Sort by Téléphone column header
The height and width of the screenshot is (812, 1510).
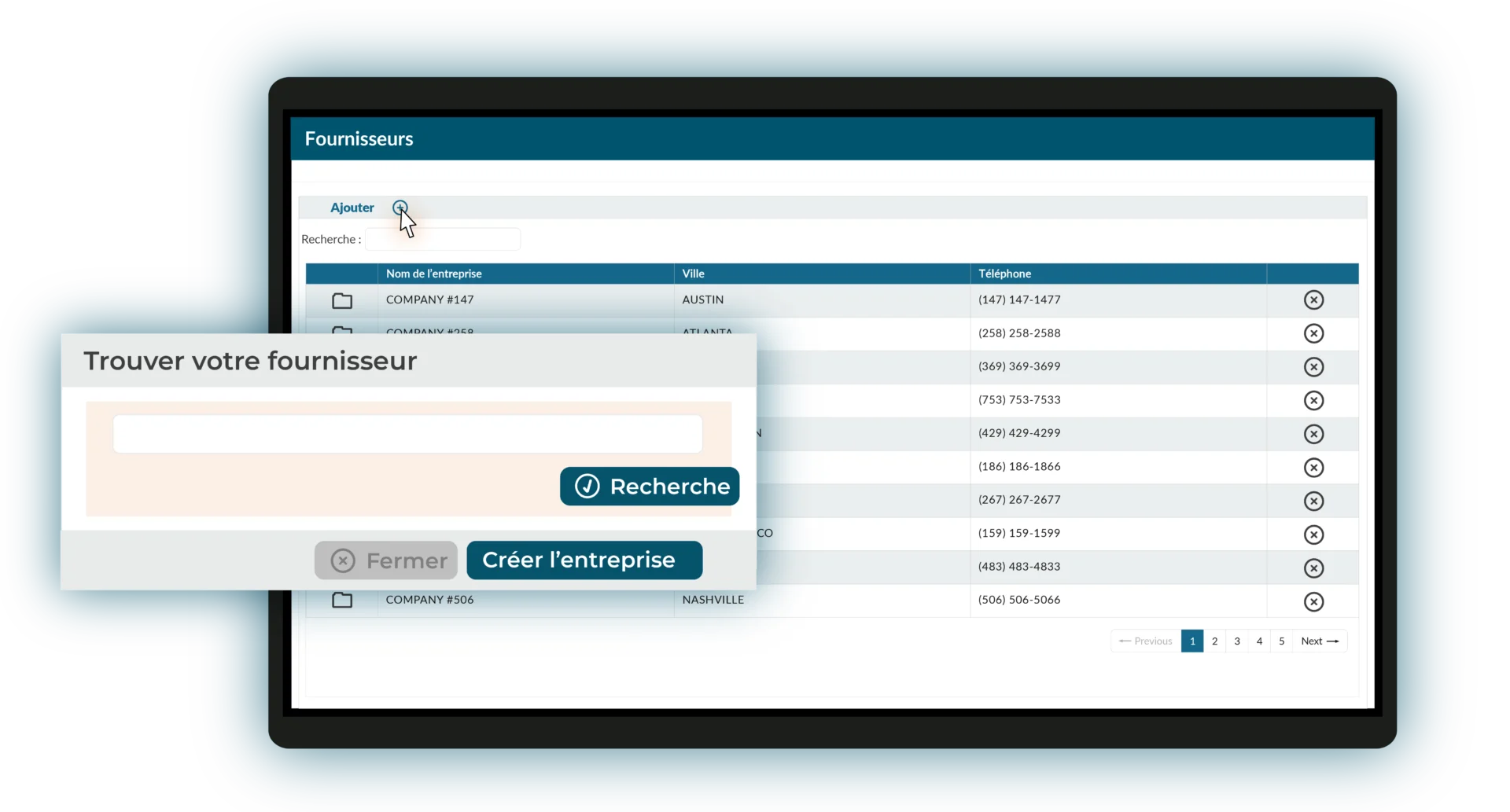(x=1118, y=274)
